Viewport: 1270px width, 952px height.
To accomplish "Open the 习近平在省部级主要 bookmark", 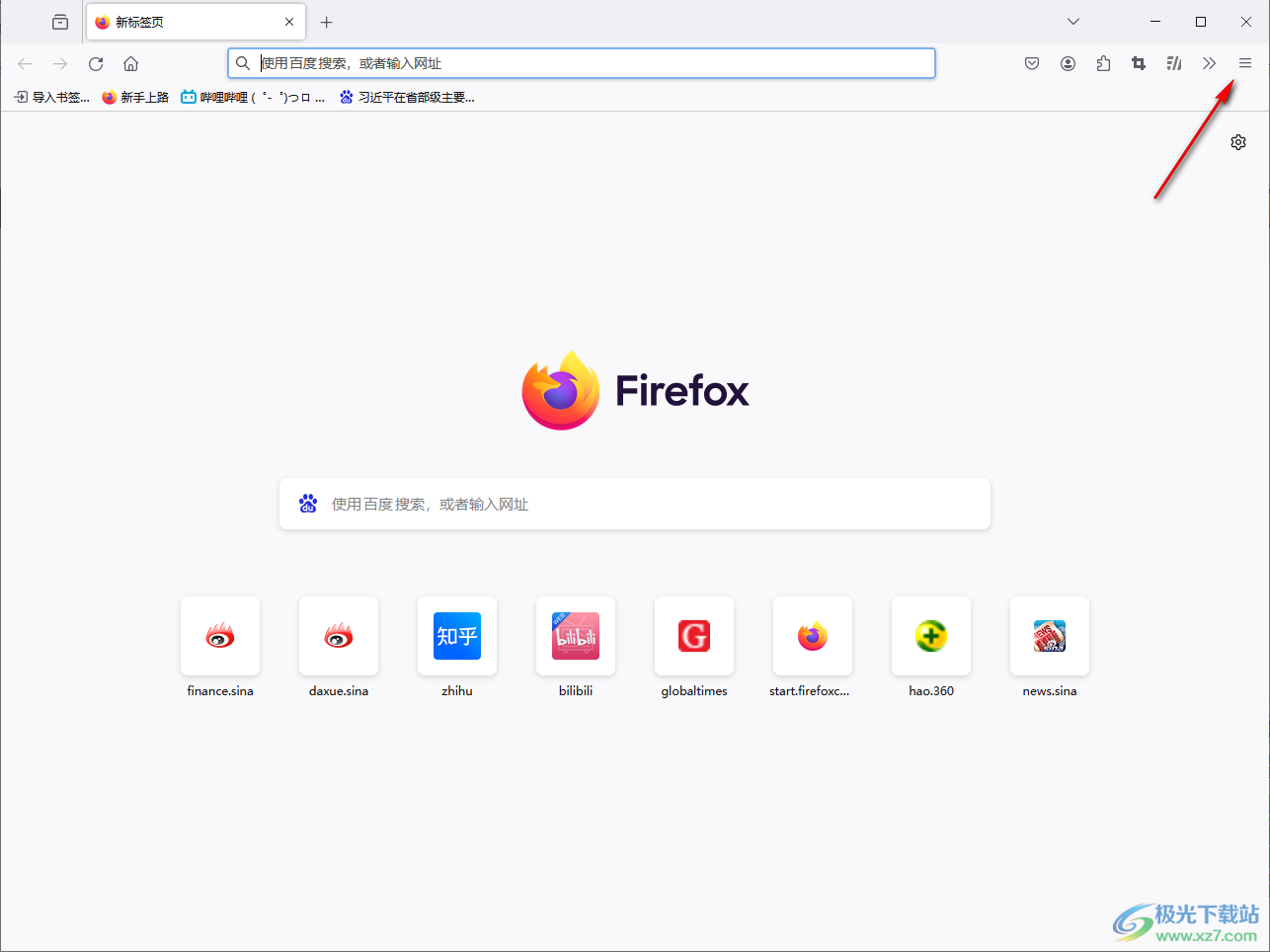I will (407, 97).
